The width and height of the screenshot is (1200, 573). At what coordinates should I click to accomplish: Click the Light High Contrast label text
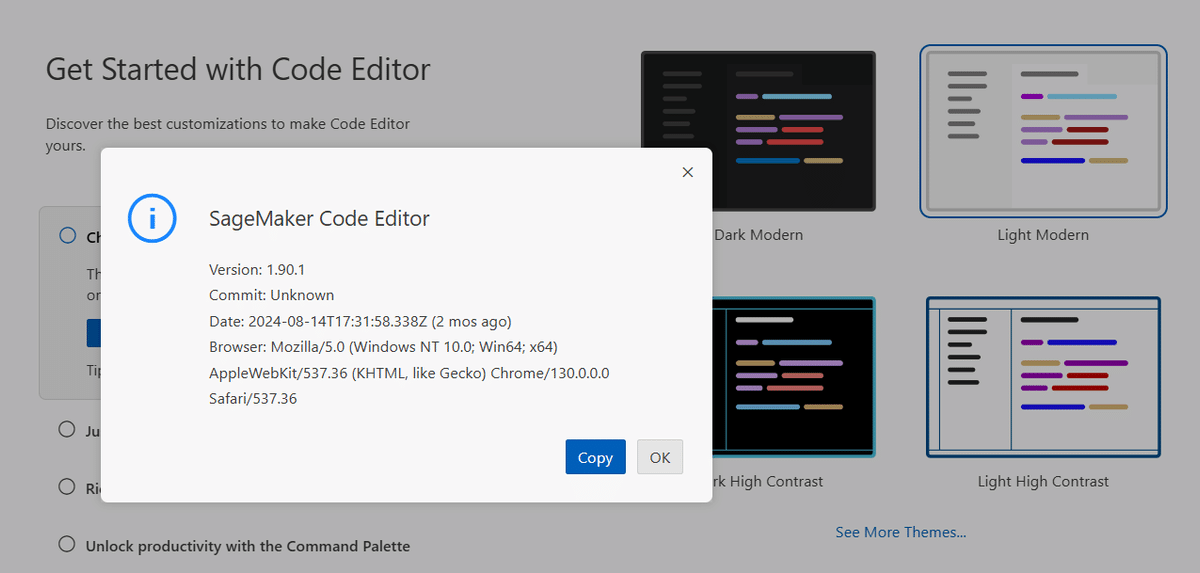[1043, 481]
